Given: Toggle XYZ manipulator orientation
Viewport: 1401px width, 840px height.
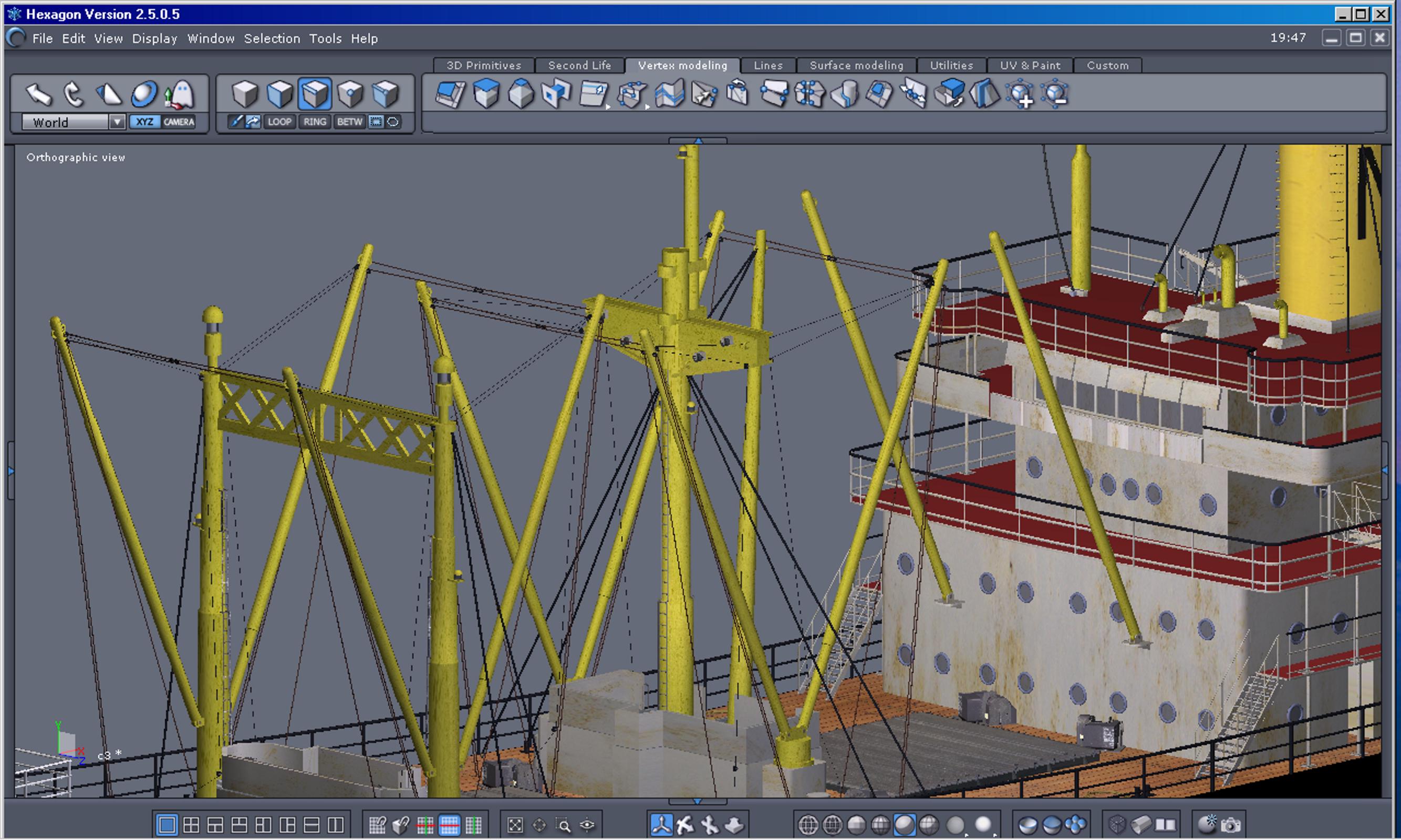Looking at the screenshot, I should point(144,122).
